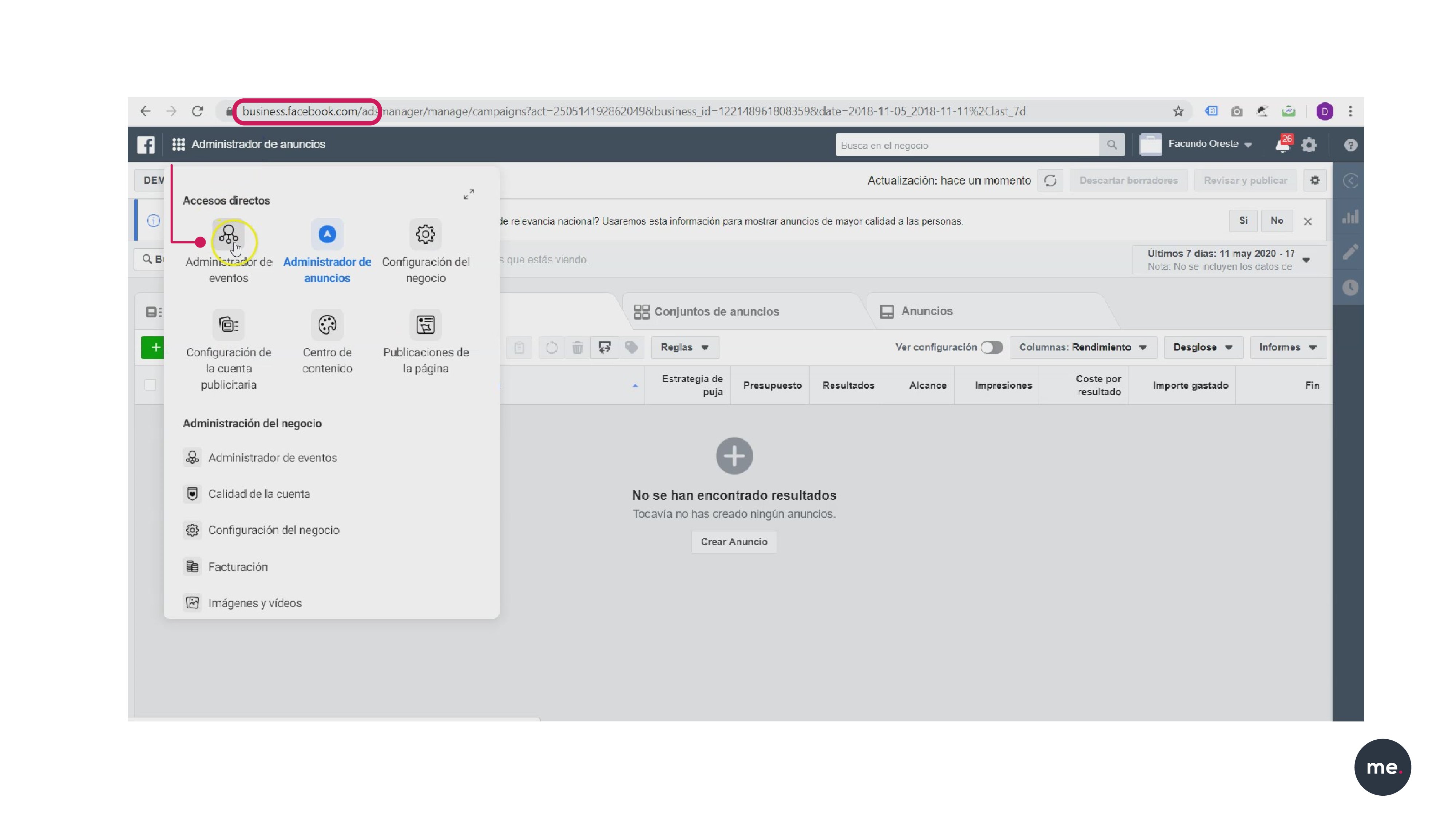Open the help question mark icon
The width and height of the screenshot is (1456, 819).
click(x=1350, y=145)
